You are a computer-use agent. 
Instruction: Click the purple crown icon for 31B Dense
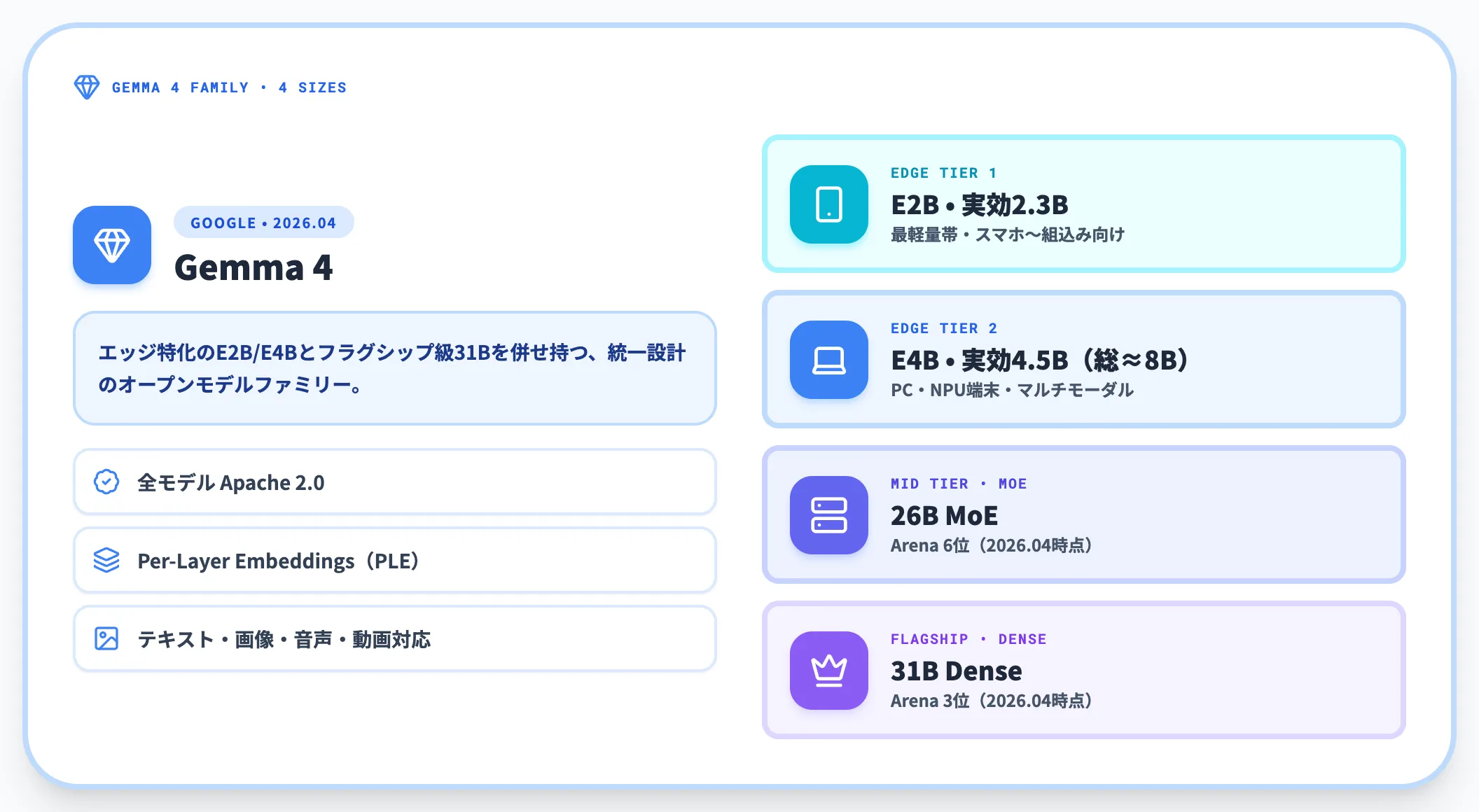(829, 671)
